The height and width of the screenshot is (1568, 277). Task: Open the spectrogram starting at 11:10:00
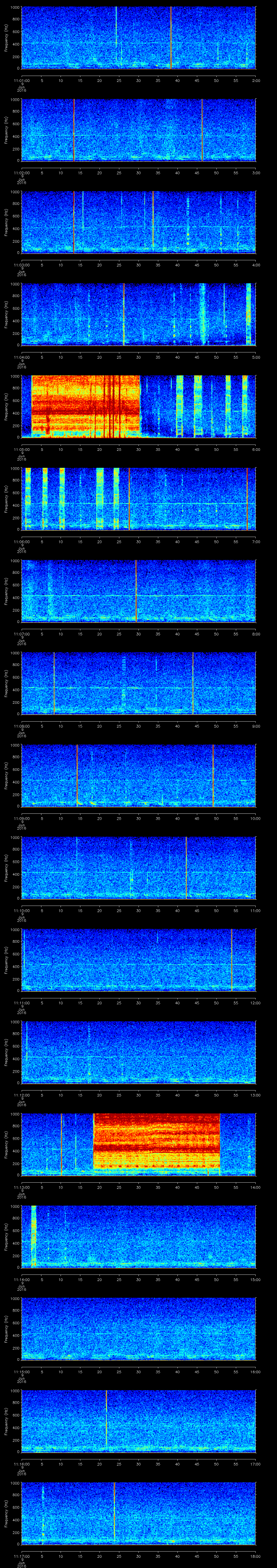139,868
